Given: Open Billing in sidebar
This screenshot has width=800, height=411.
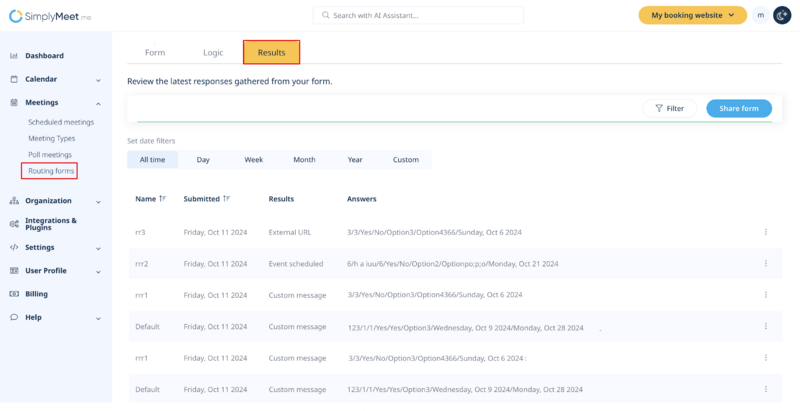Looking at the screenshot, I should [x=36, y=294].
